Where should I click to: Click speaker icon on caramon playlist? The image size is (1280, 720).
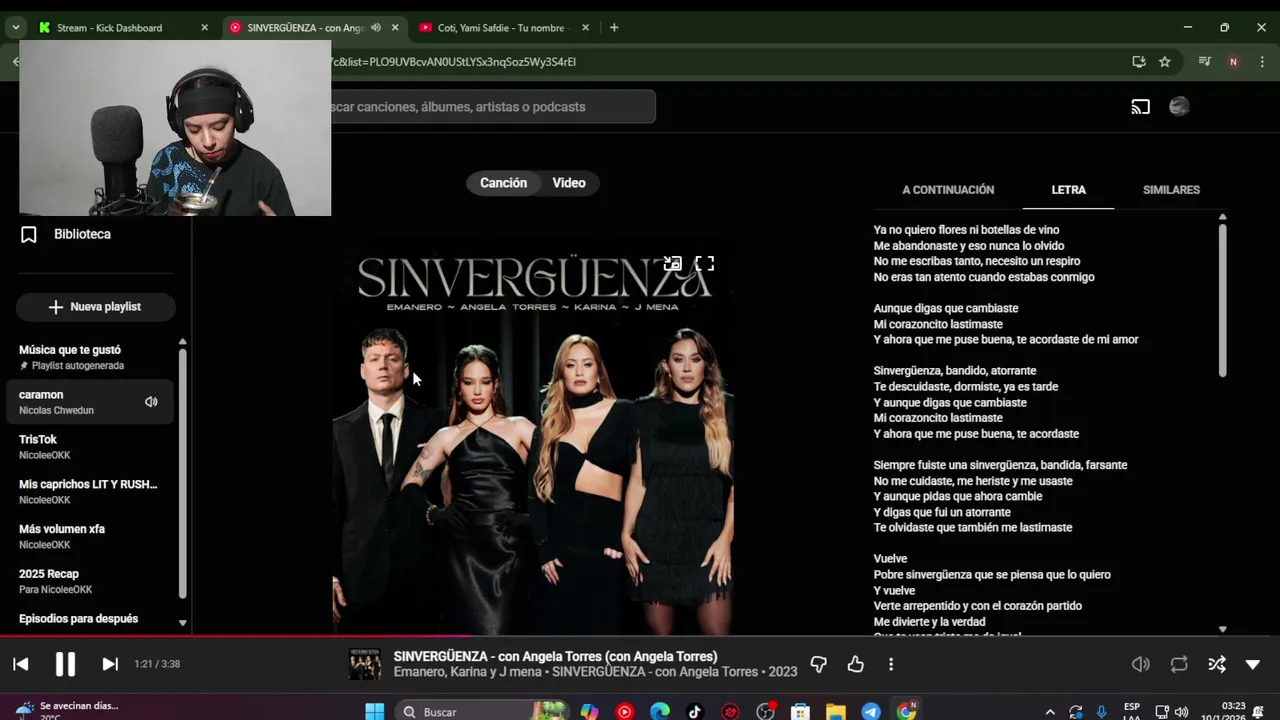(x=151, y=402)
